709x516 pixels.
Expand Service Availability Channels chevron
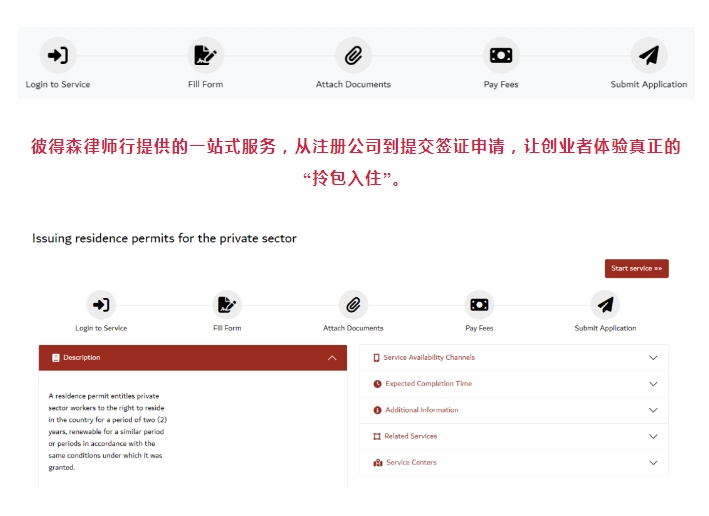pyautogui.click(x=653, y=358)
